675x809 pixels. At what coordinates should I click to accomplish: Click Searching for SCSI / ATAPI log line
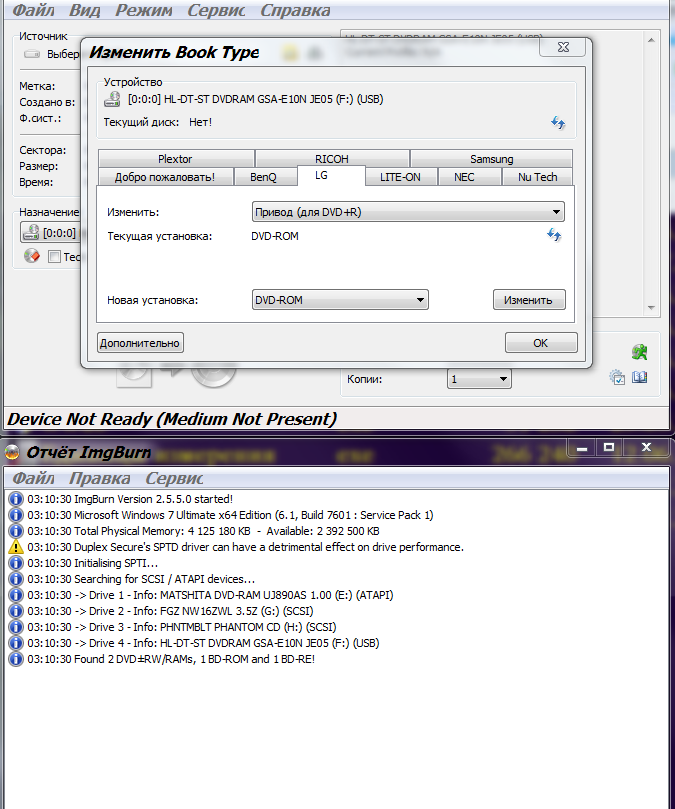pyautogui.click(x=141, y=579)
